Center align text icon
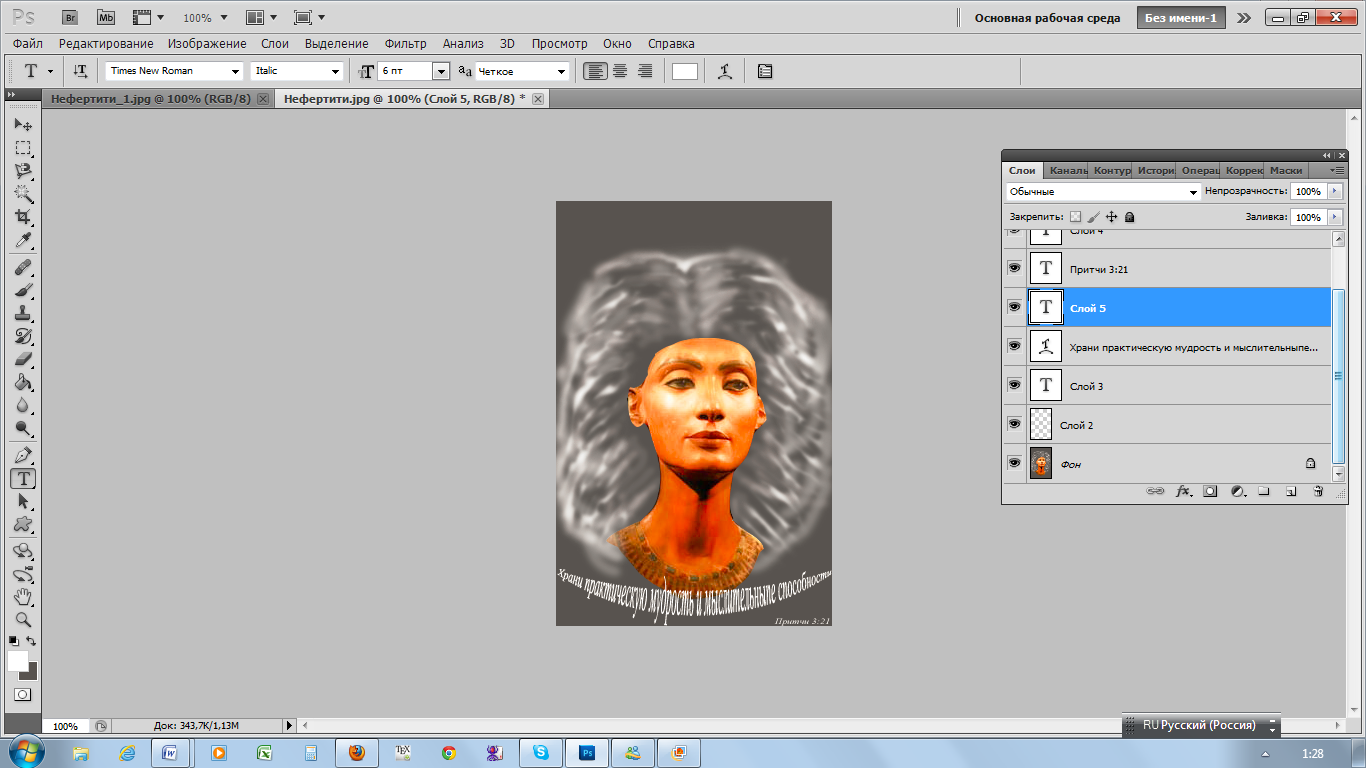Screen dimensions: 1366x768 (620, 71)
